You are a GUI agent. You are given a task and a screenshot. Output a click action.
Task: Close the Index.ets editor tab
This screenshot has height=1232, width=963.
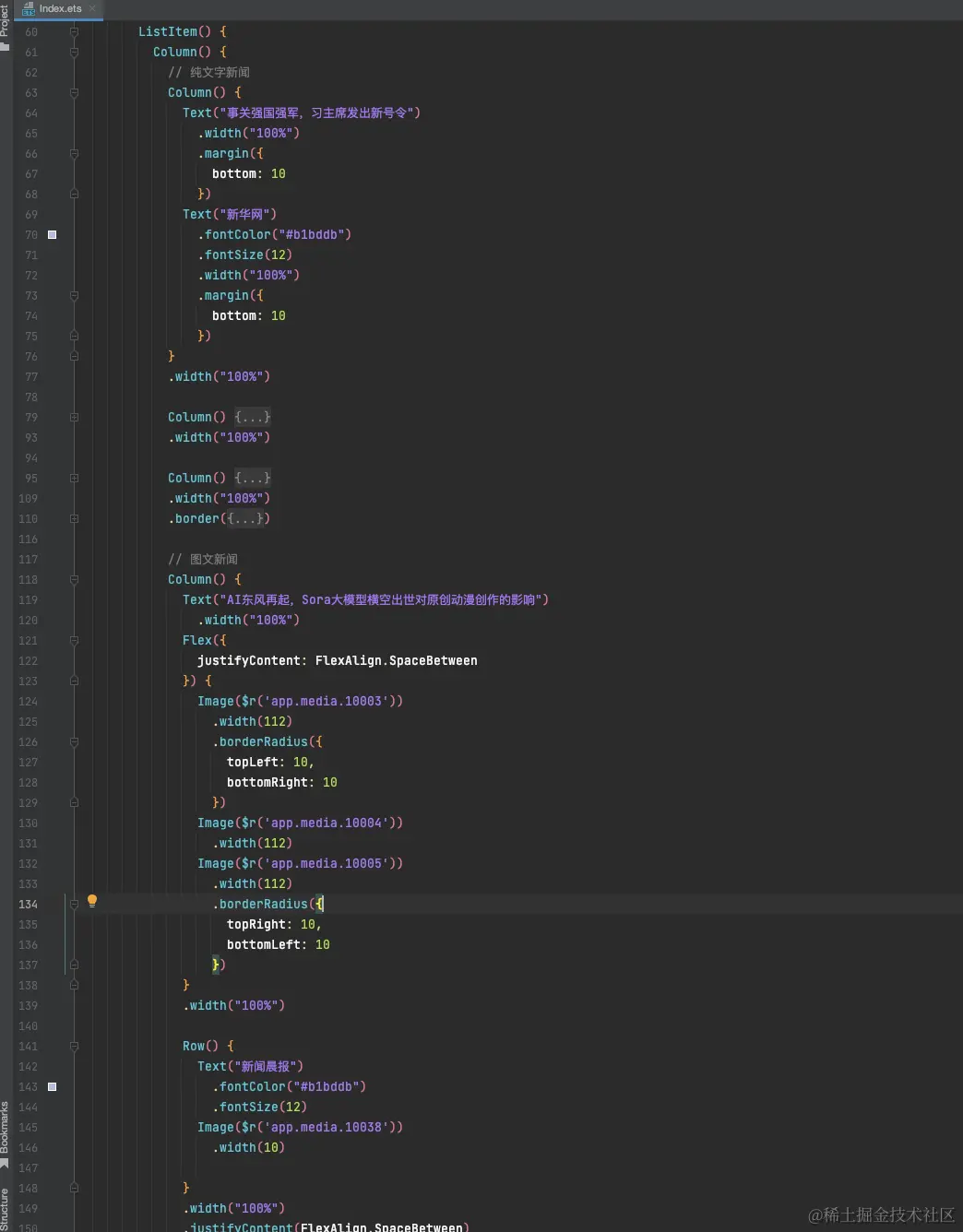(92, 8)
